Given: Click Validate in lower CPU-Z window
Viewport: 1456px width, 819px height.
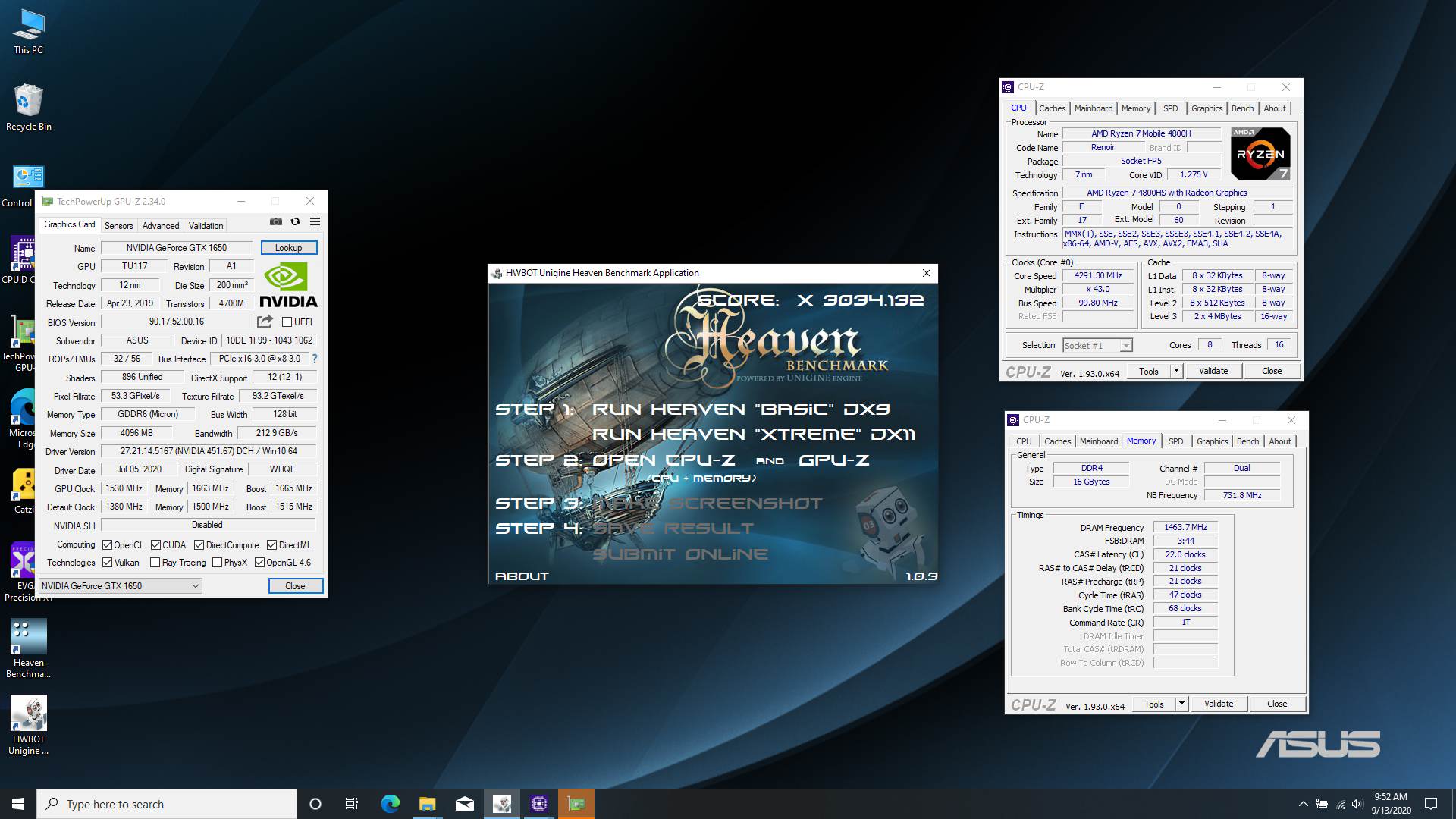Looking at the screenshot, I should click(1219, 704).
